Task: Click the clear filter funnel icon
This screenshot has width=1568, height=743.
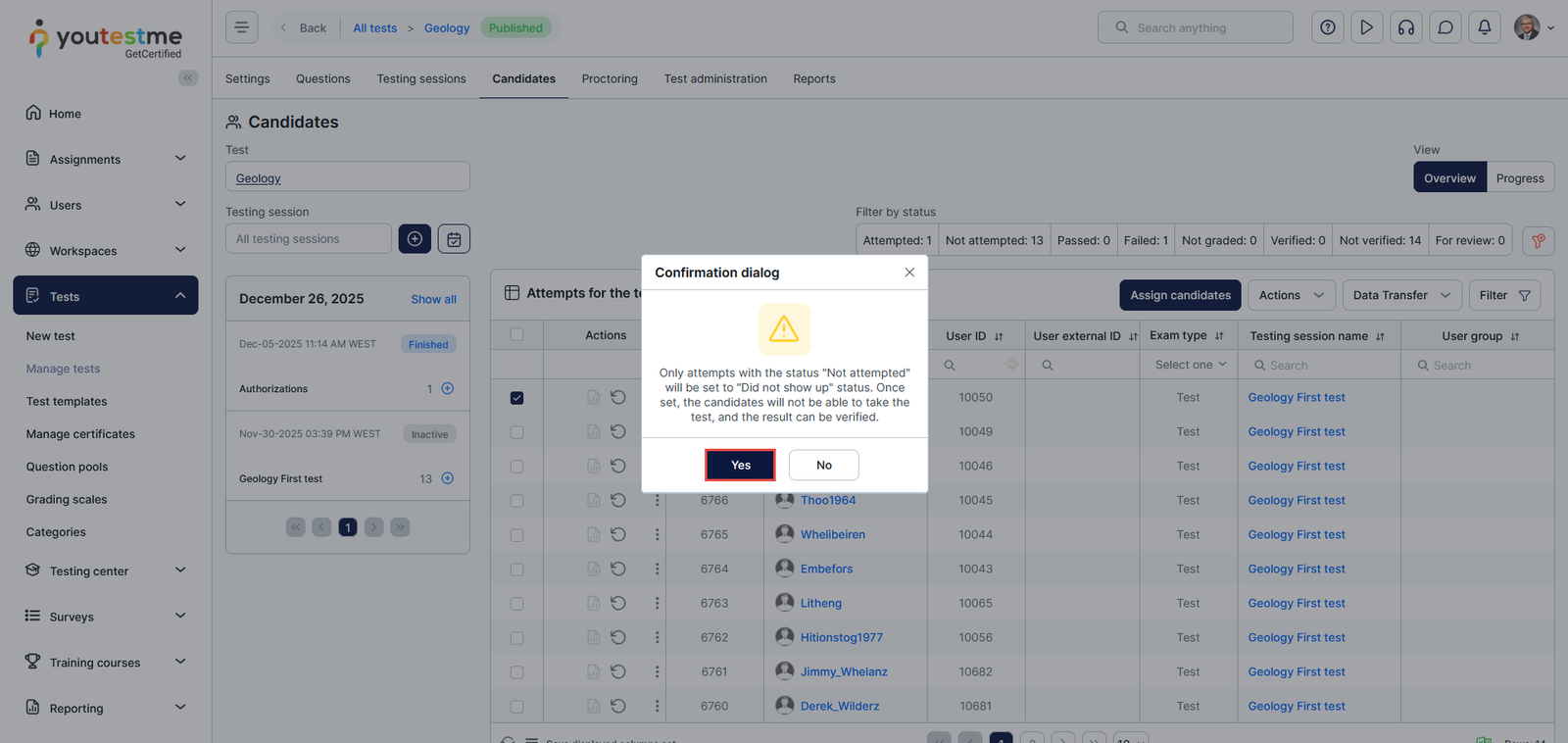Action: click(x=1539, y=241)
